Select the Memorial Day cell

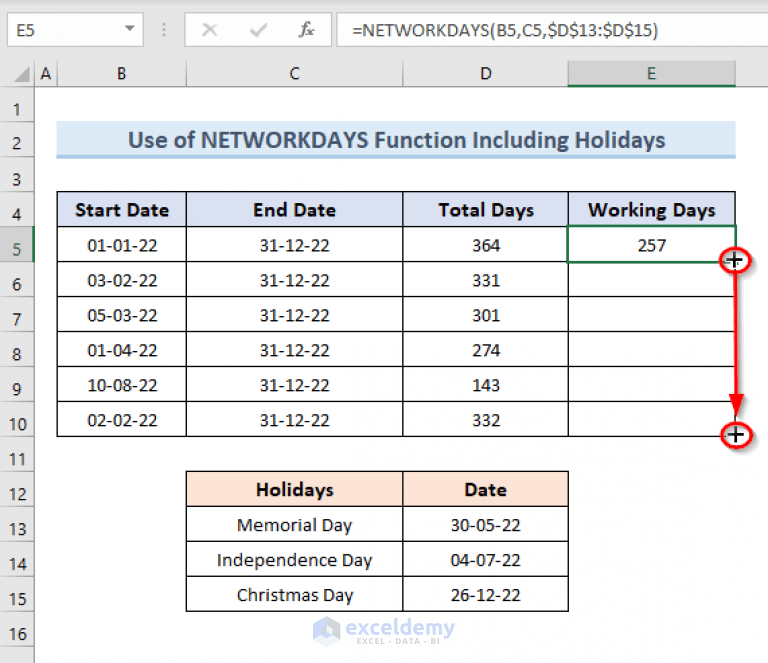click(294, 525)
